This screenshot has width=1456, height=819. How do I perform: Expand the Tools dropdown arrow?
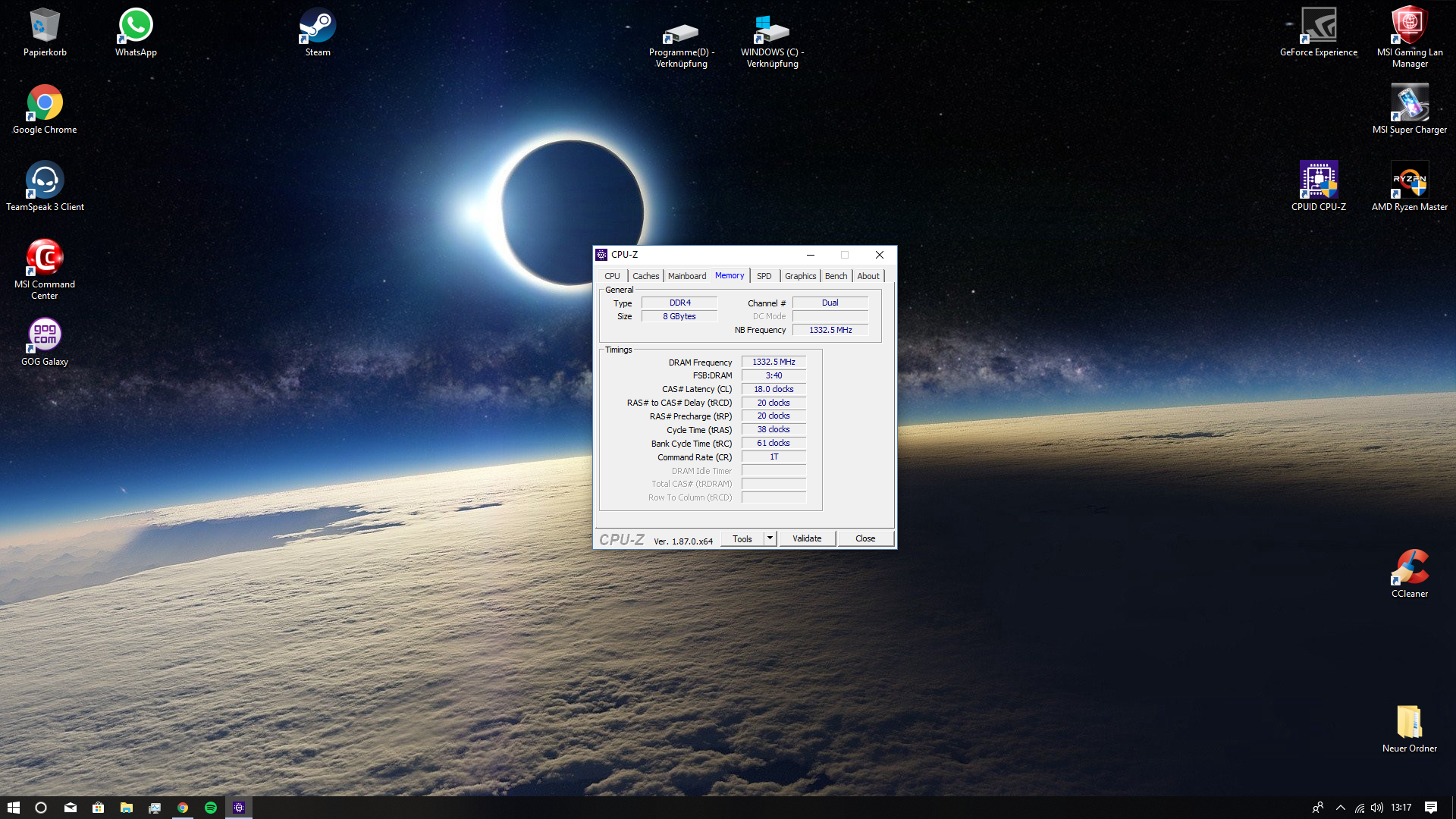(x=770, y=538)
